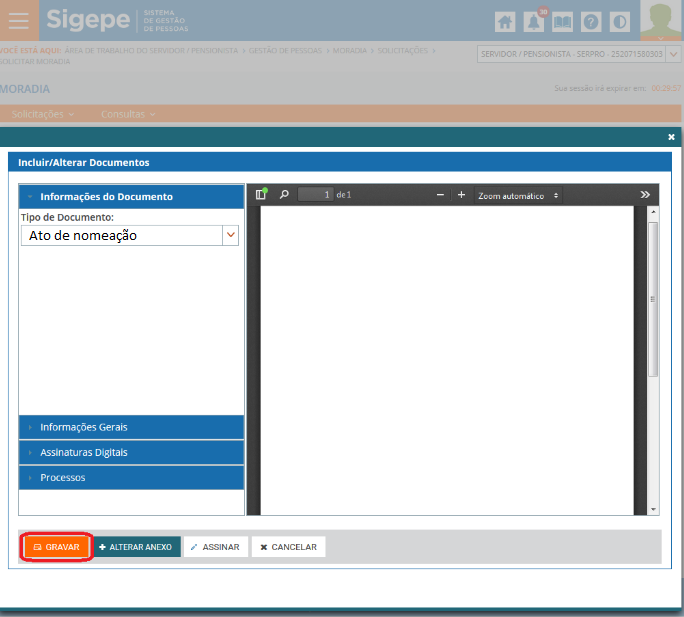Expand the Processos section

pos(131,477)
